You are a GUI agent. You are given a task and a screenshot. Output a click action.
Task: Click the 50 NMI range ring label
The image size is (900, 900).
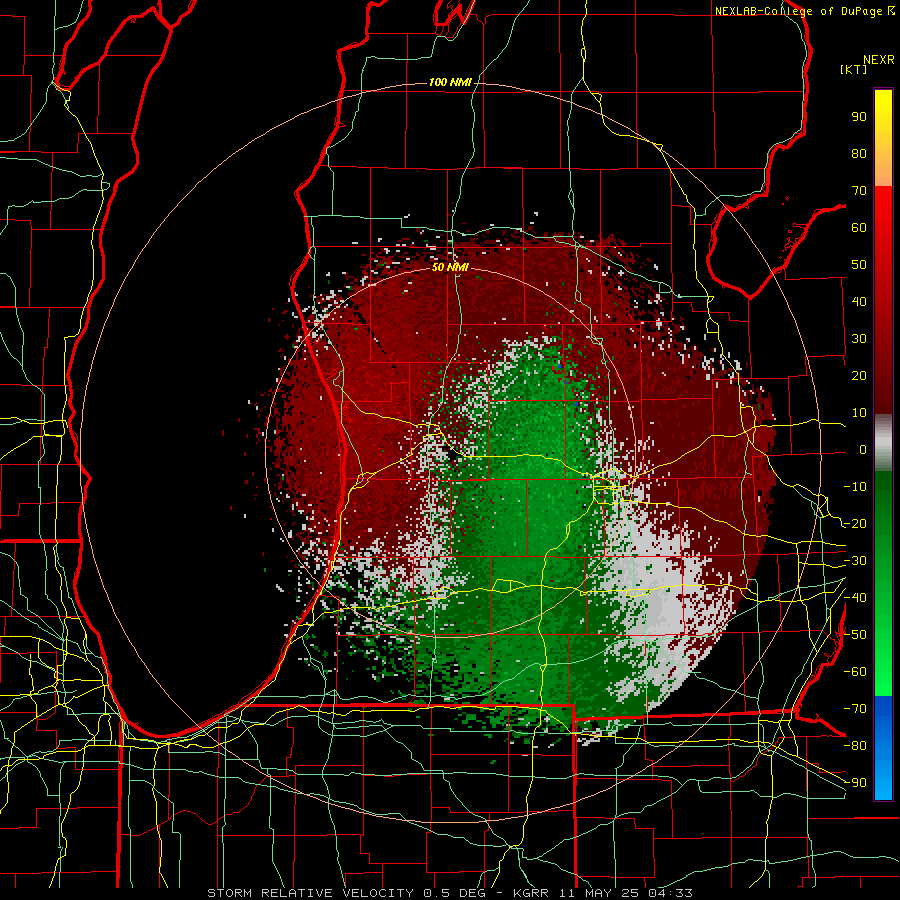(450, 267)
